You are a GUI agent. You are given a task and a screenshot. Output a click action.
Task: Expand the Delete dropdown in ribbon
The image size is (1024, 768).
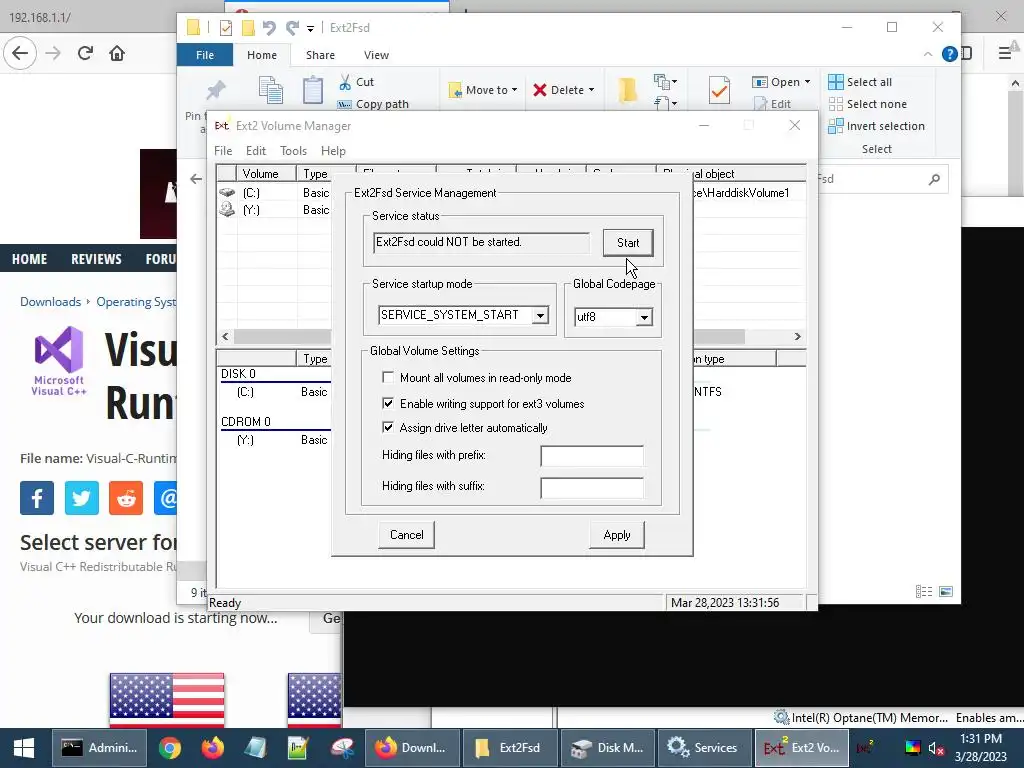pos(592,90)
